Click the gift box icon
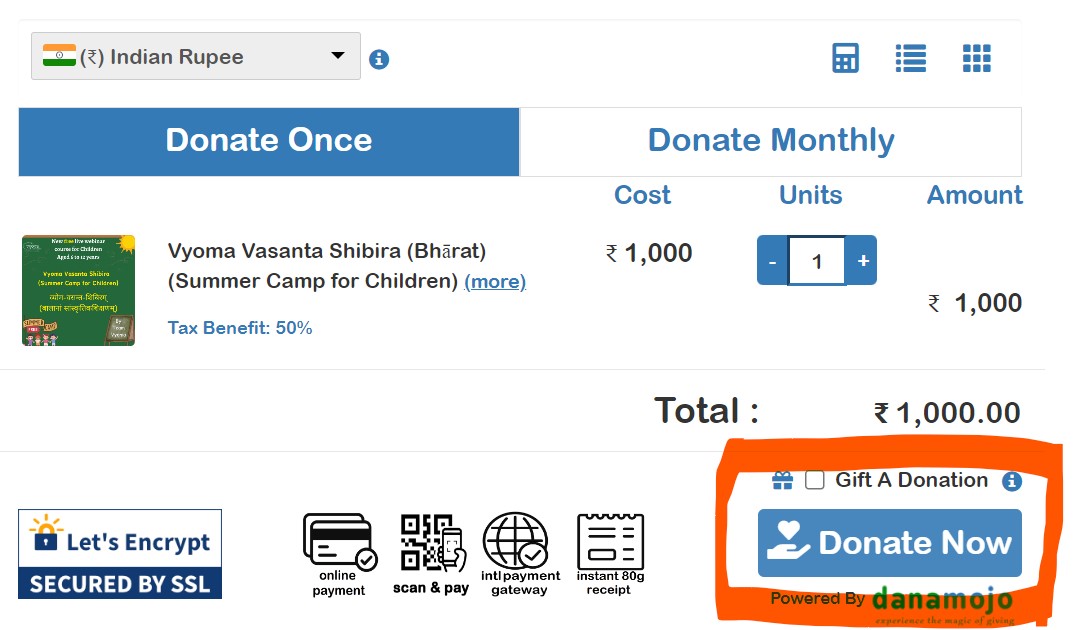Image resolution: width=1083 pixels, height=630 pixels. (782, 481)
